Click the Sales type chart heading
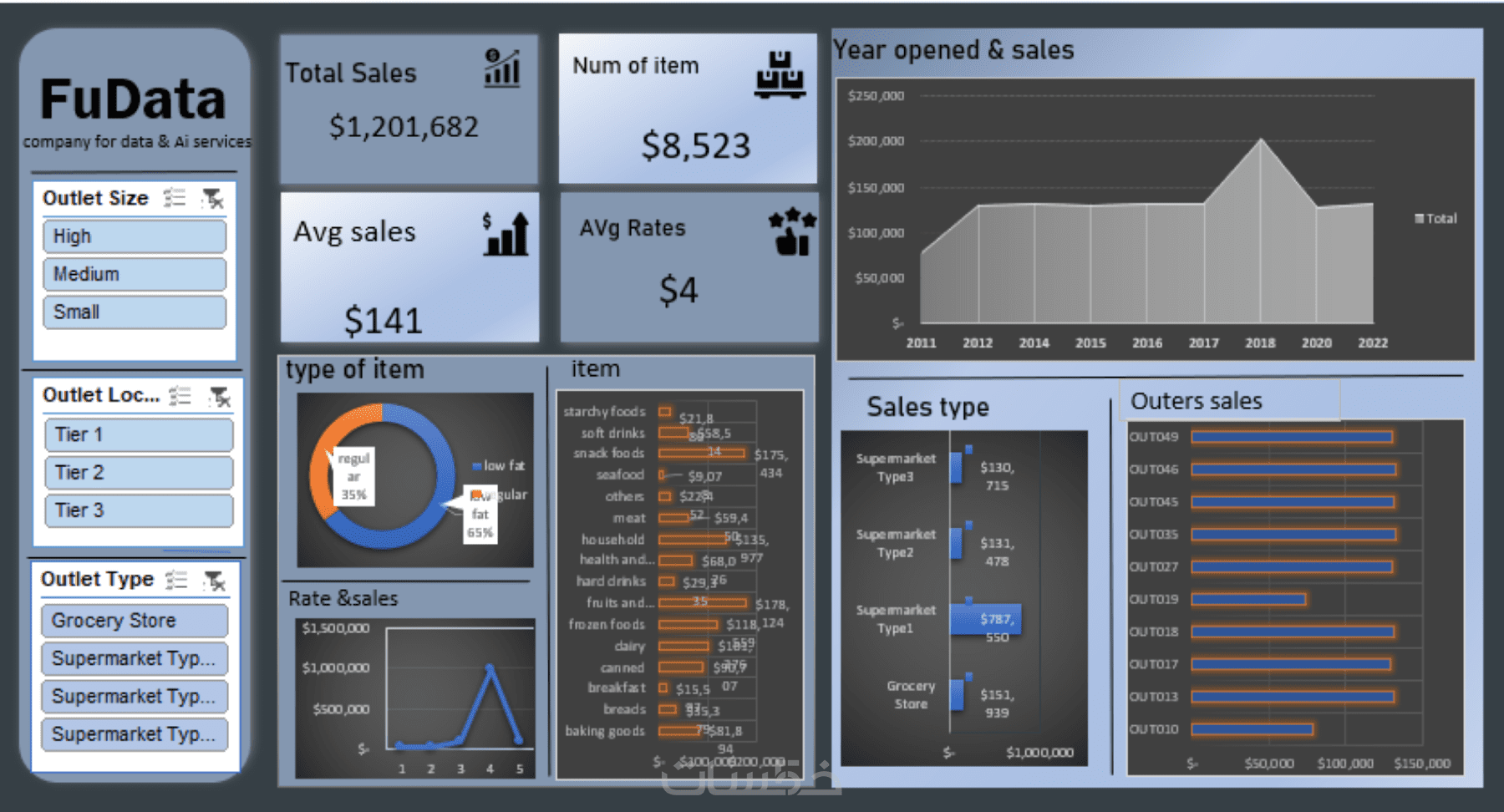 [927, 407]
